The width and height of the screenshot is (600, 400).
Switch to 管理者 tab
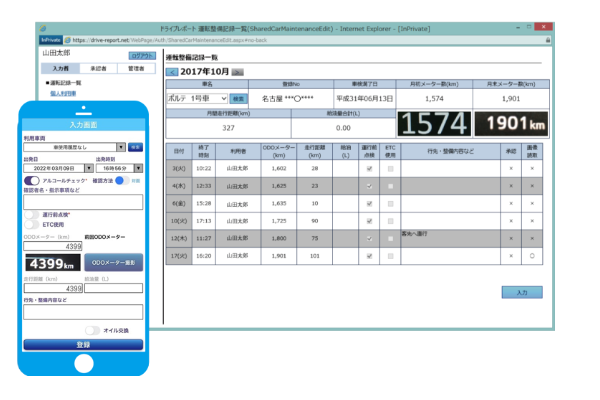(x=136, y=68)
